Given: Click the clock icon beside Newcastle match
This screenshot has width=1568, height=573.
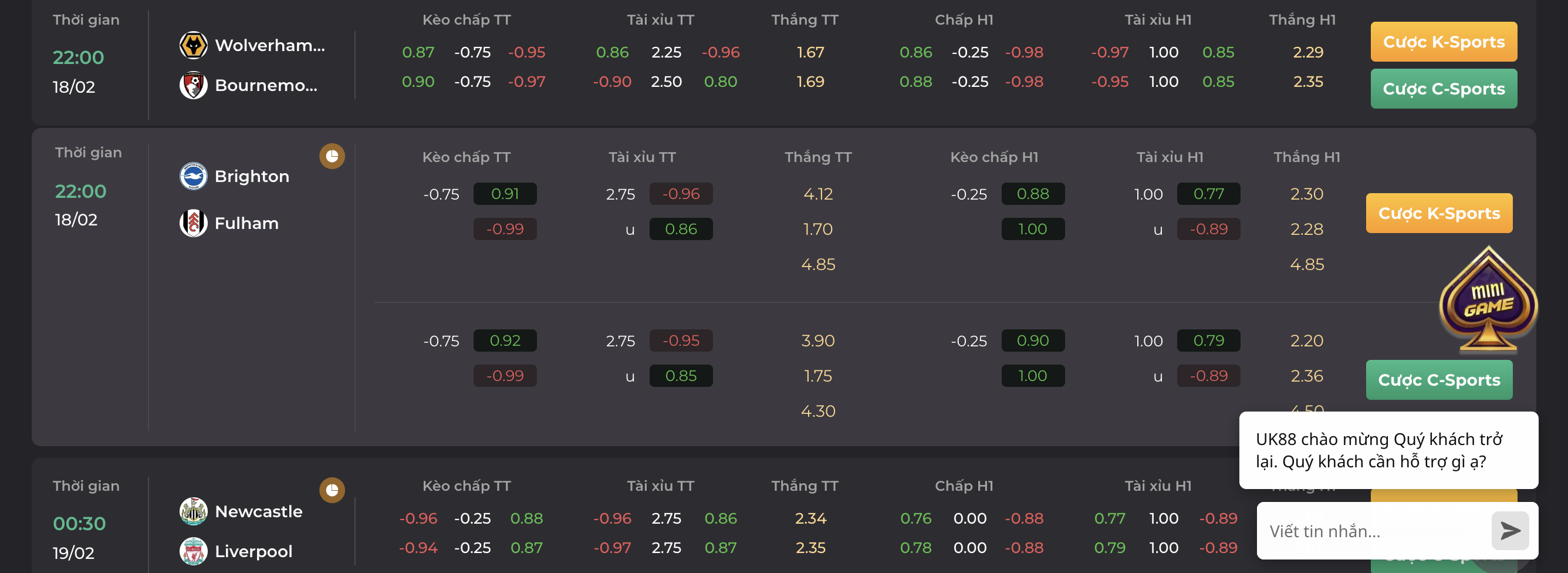Looking at the screenshot, I should coord(332,490).
